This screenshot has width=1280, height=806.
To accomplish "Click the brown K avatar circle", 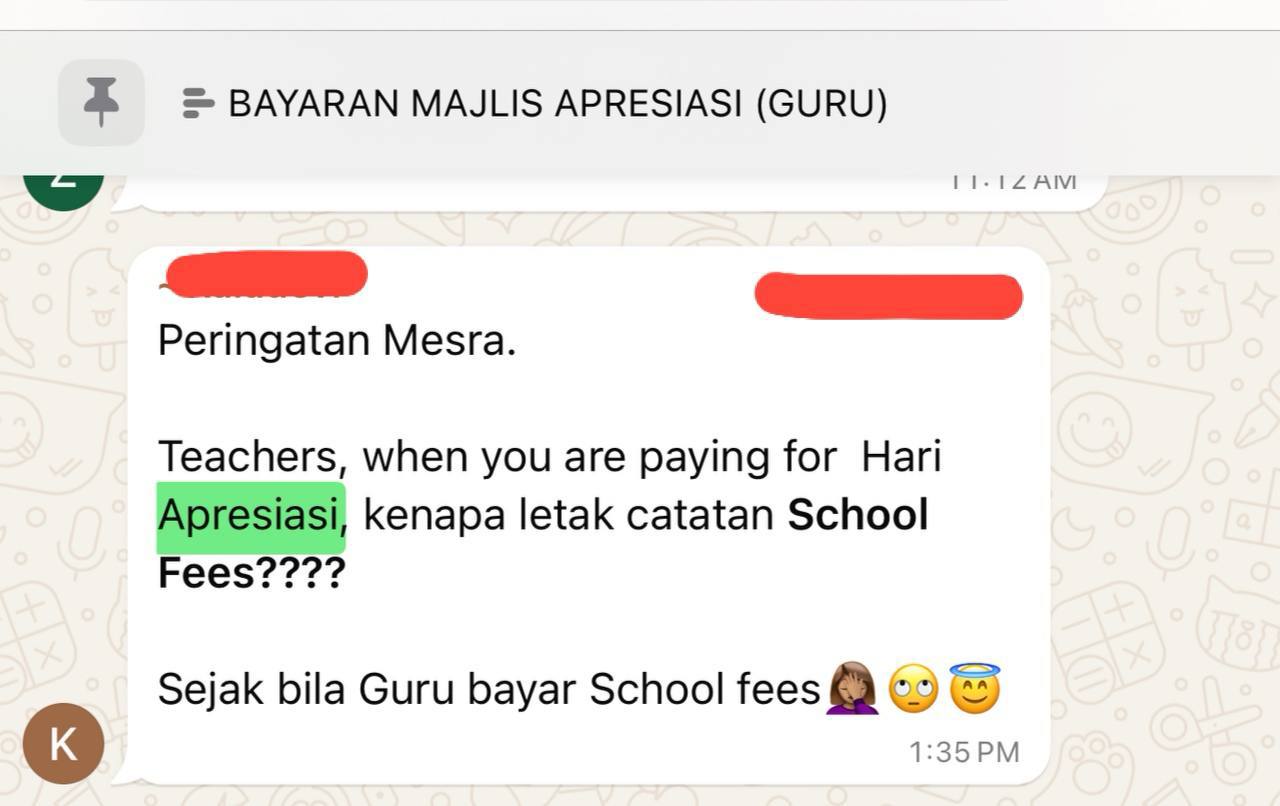I will (x=63, y=743).
